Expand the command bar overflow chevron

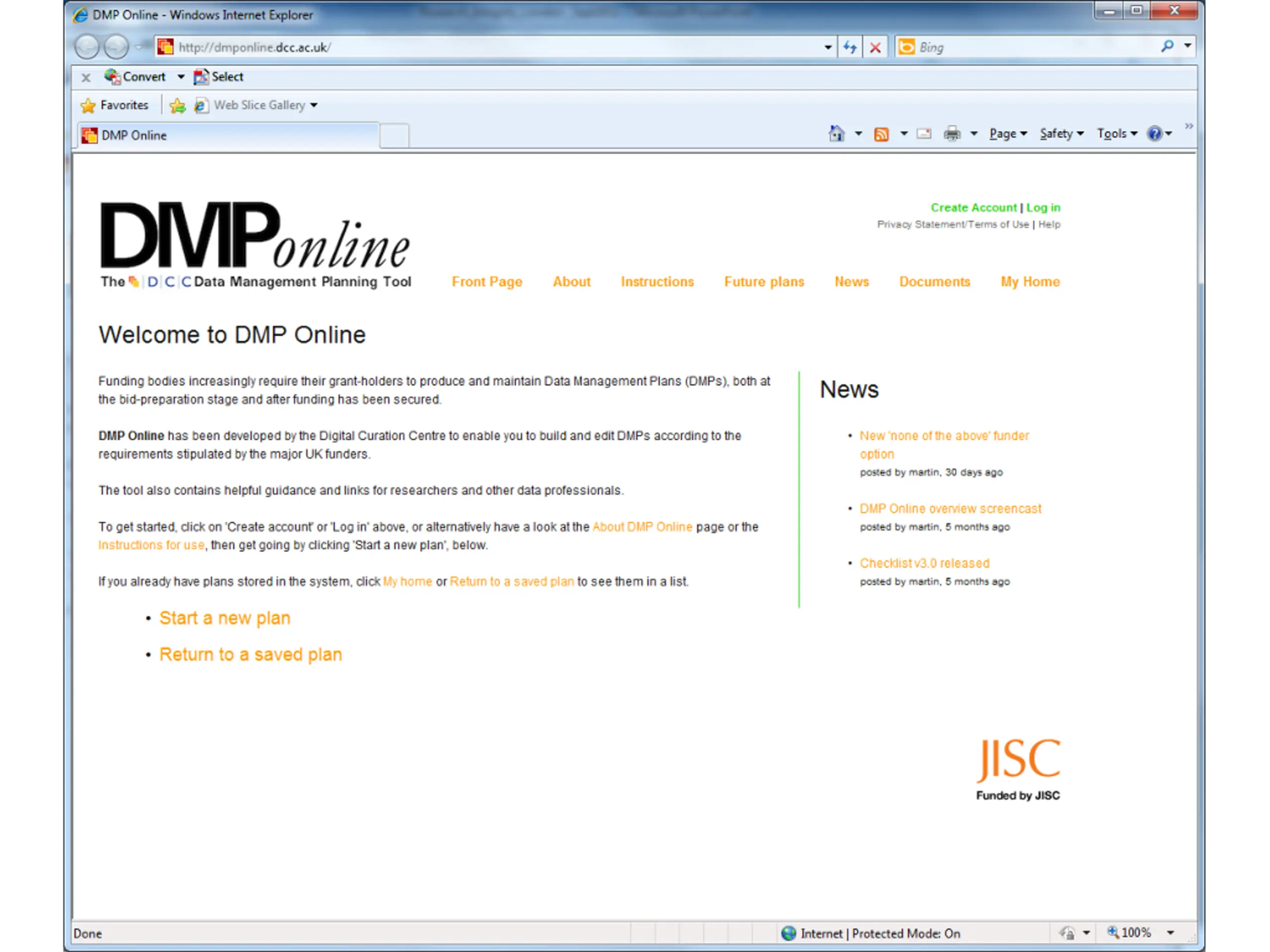pos(1189,125)
